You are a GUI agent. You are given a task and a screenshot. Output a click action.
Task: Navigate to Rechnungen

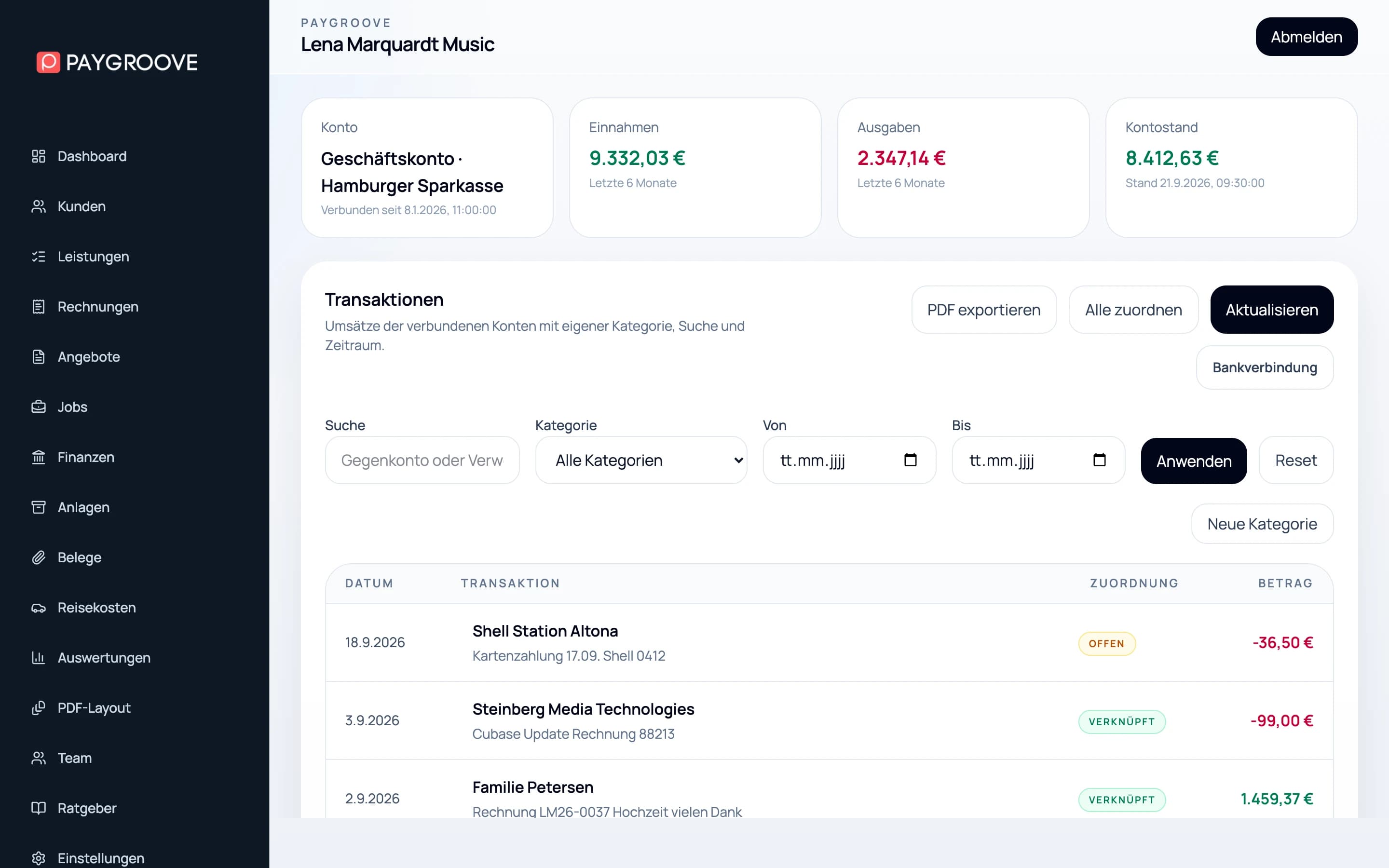[97, 307]
